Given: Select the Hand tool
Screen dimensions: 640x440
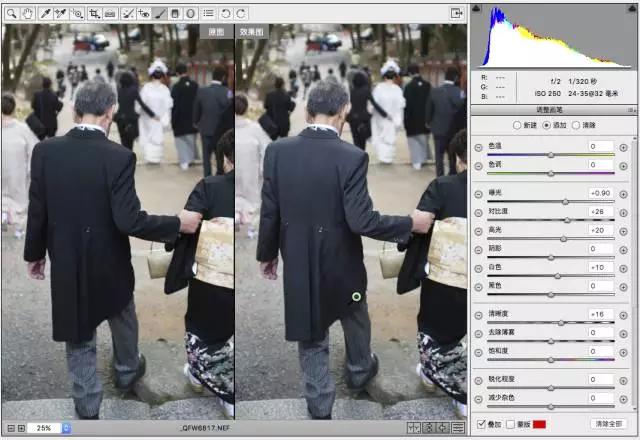Looking at the screenshot, I should (x=28, y=14).
